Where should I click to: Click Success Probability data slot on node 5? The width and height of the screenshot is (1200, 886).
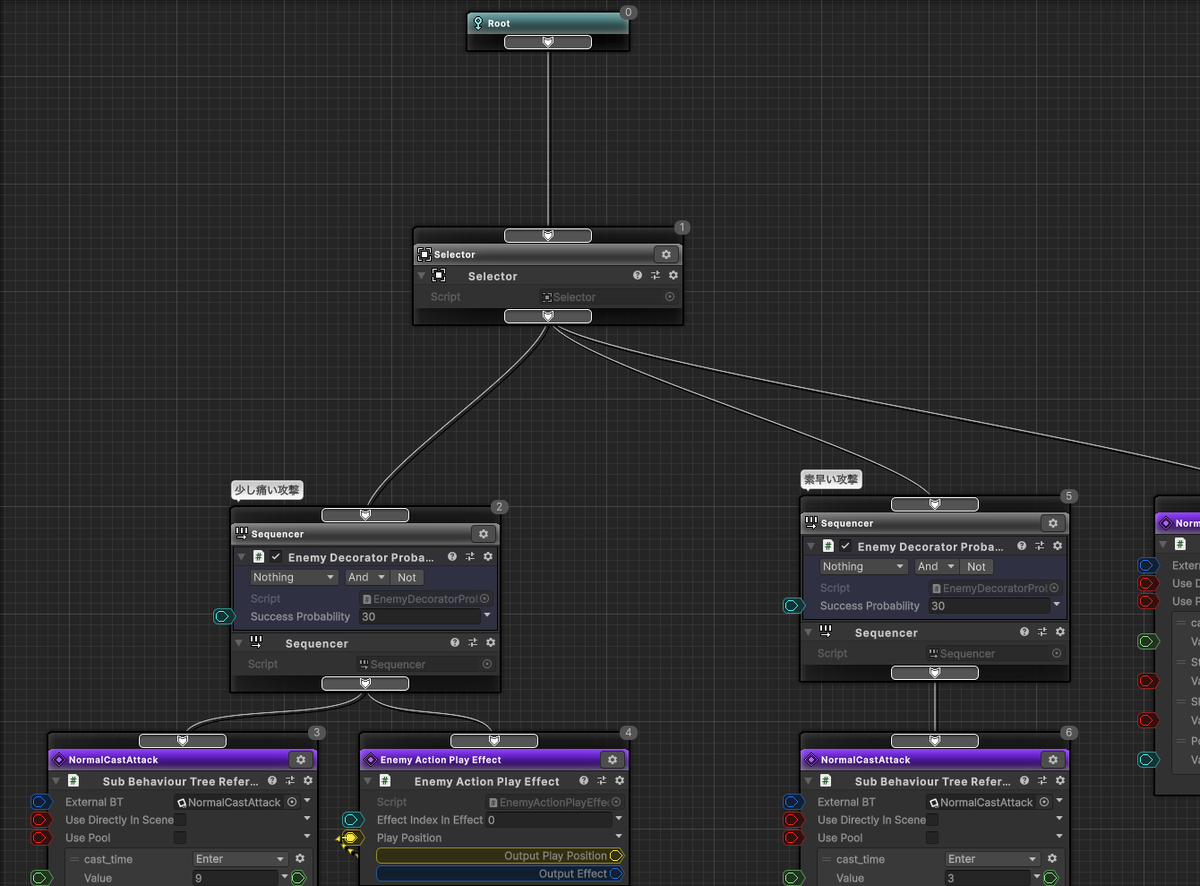(793, 605)
